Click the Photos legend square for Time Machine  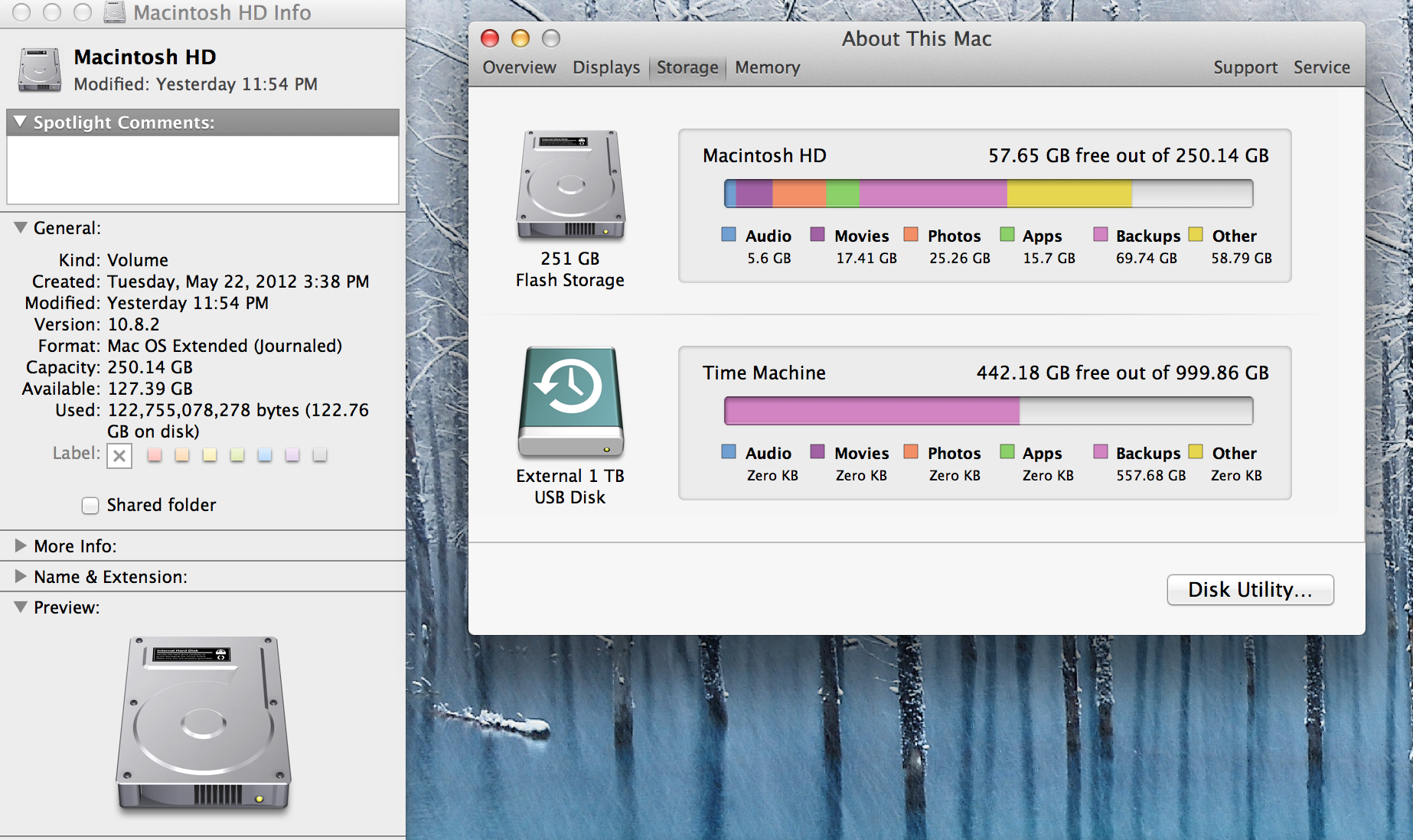click(x=911, y=452)
